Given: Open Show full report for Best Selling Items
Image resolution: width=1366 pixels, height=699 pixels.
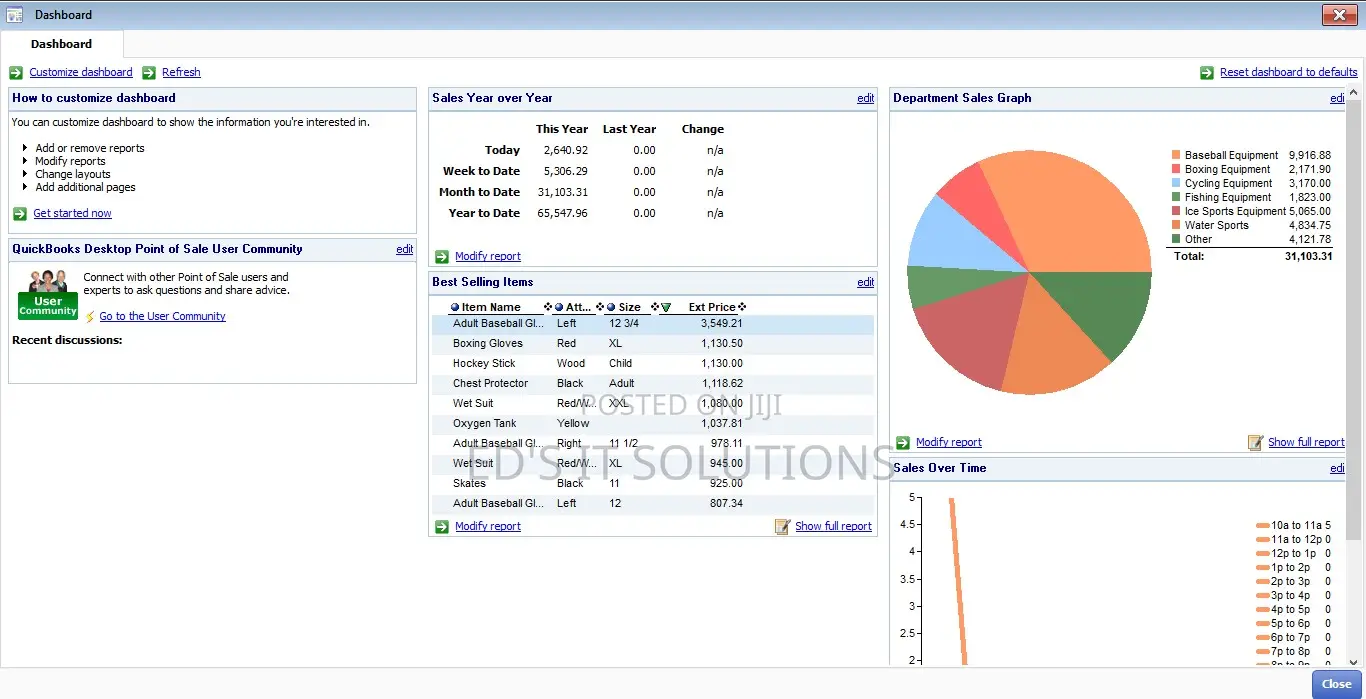Looking at the screenshot, I should tap(833, 526).
